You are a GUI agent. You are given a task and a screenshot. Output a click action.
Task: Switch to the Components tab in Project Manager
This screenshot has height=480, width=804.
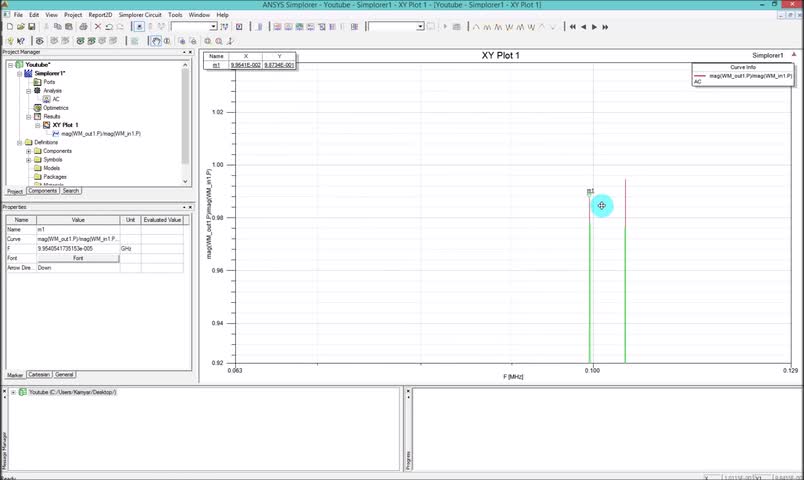point(43,191)
